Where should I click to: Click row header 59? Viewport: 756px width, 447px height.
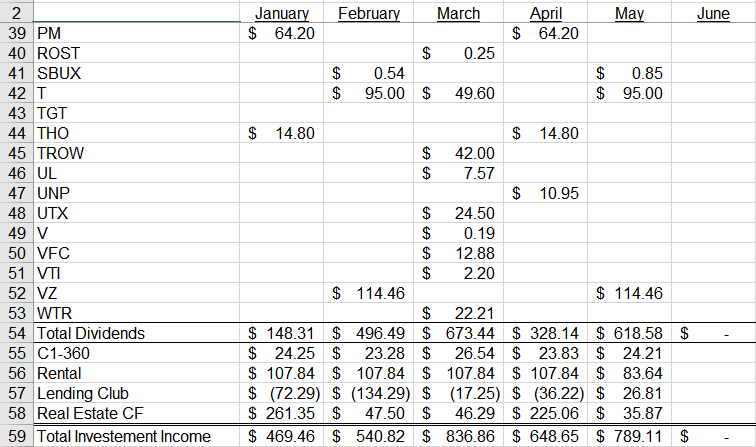(x=16, y=436)
